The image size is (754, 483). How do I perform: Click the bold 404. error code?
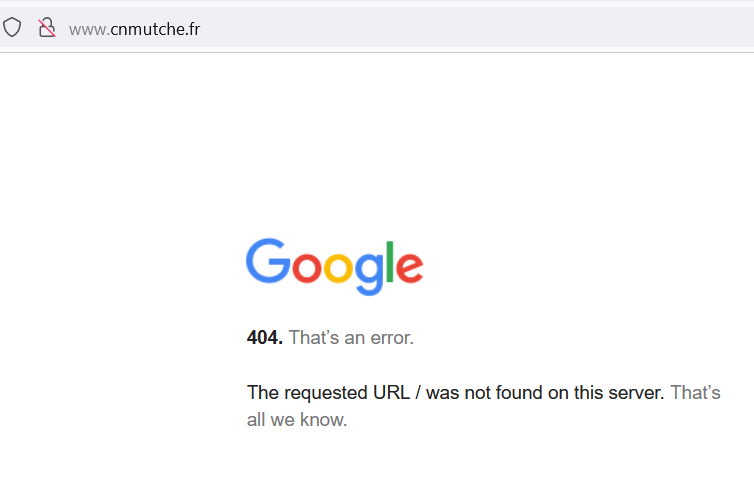pos(265,338)
